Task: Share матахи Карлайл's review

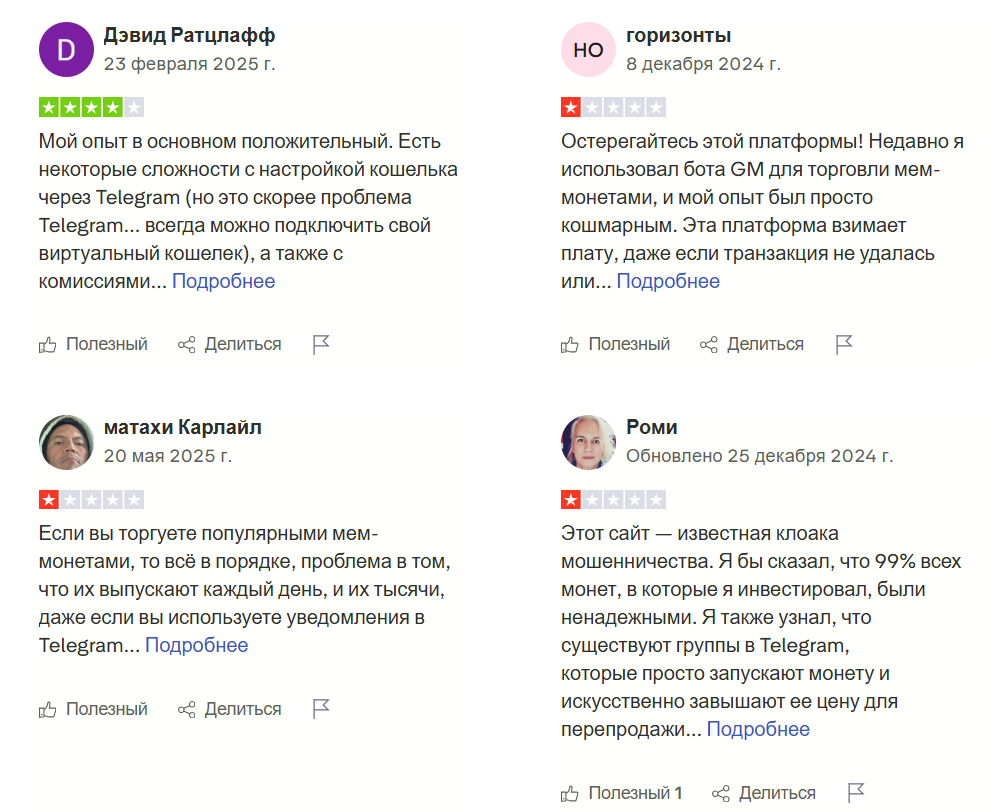Action: click(231, 708)
